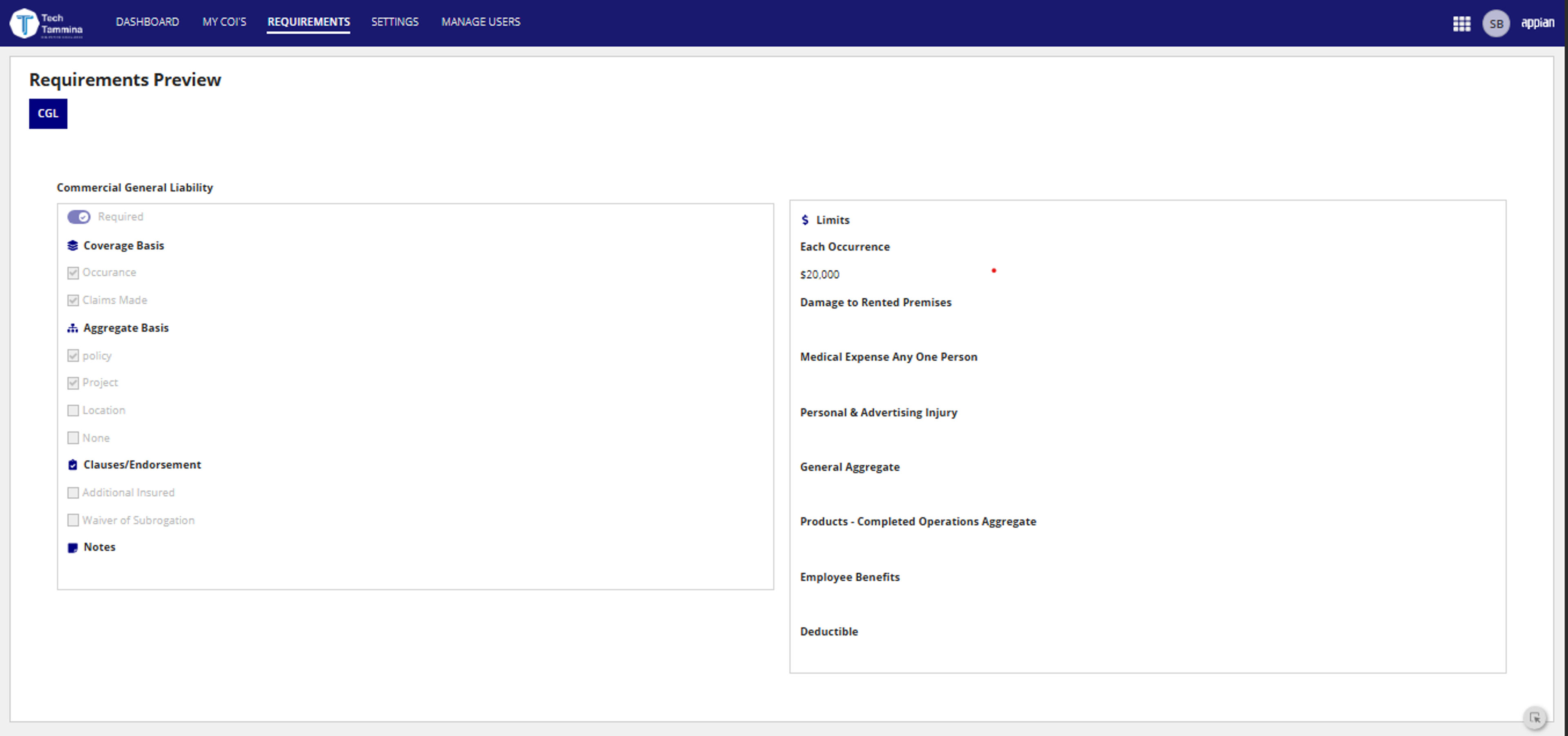
Task: Click the Notes sticky note icon
Action: click(72, 547)
